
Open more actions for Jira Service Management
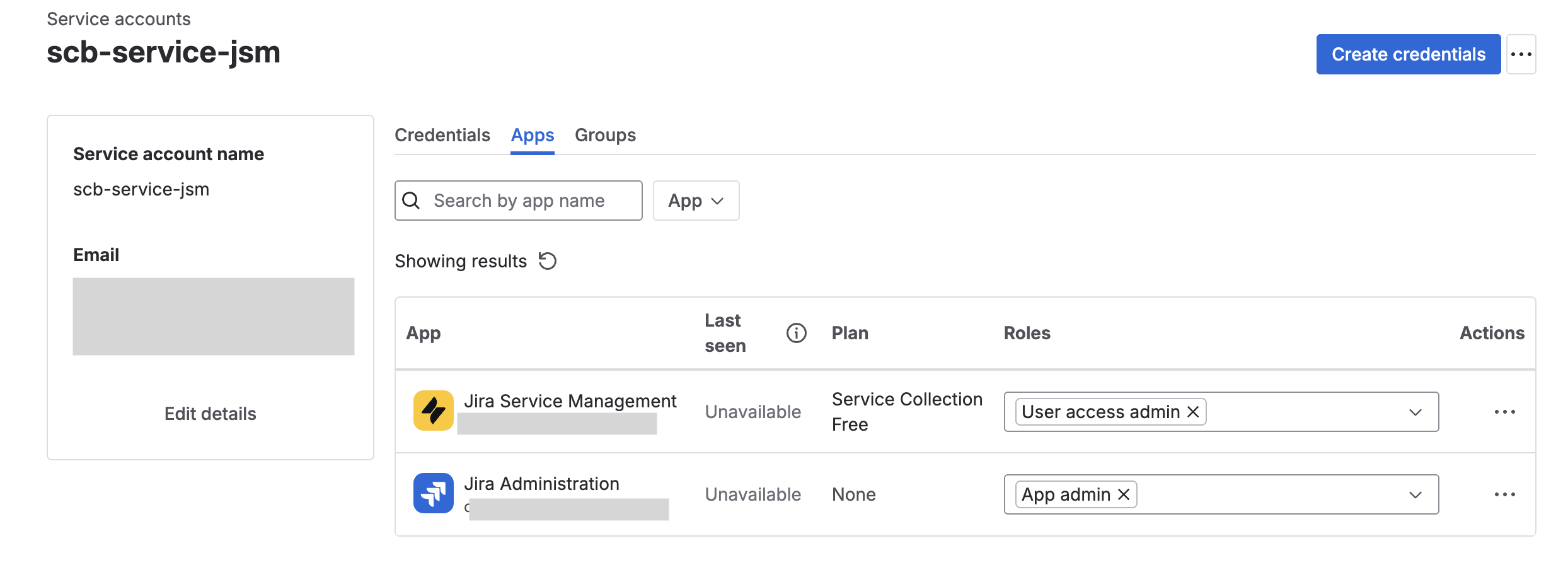pos(1504,412)
